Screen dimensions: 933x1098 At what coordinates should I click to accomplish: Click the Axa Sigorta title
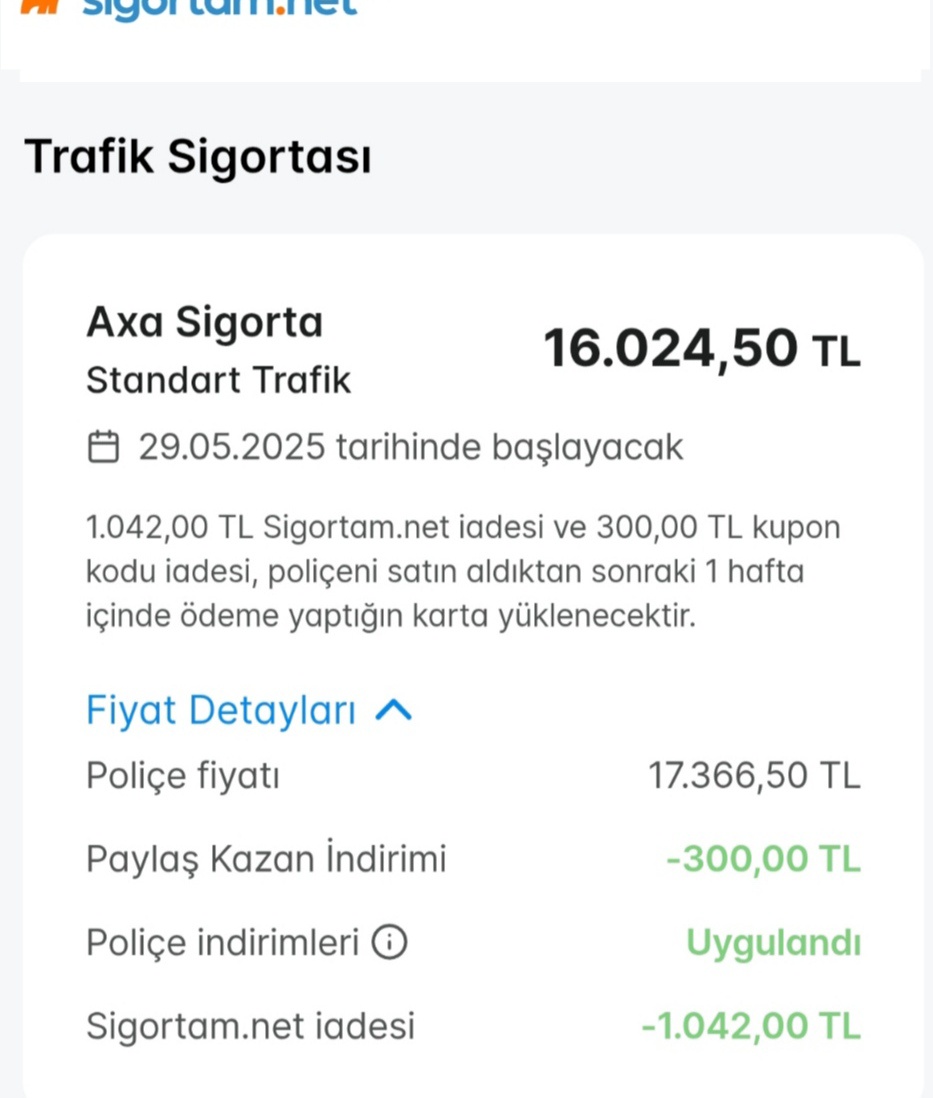(x=205, y=323)
